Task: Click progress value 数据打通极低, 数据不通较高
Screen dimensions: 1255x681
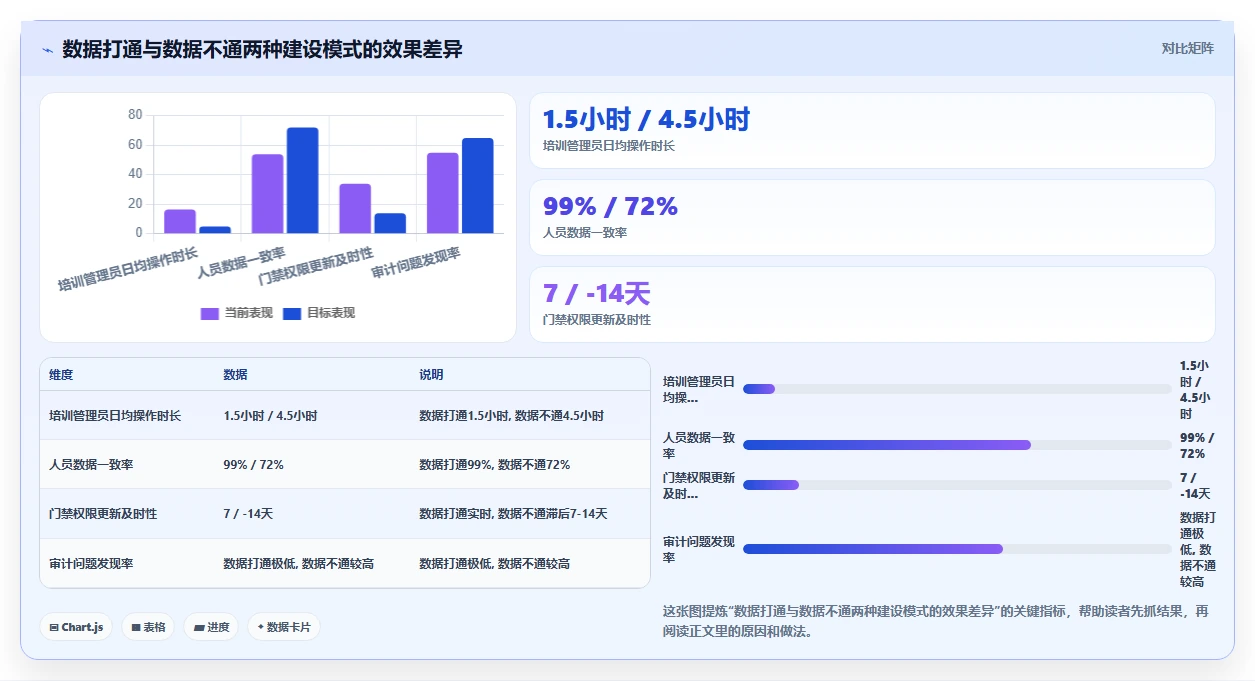Action: click(1197, 549)
